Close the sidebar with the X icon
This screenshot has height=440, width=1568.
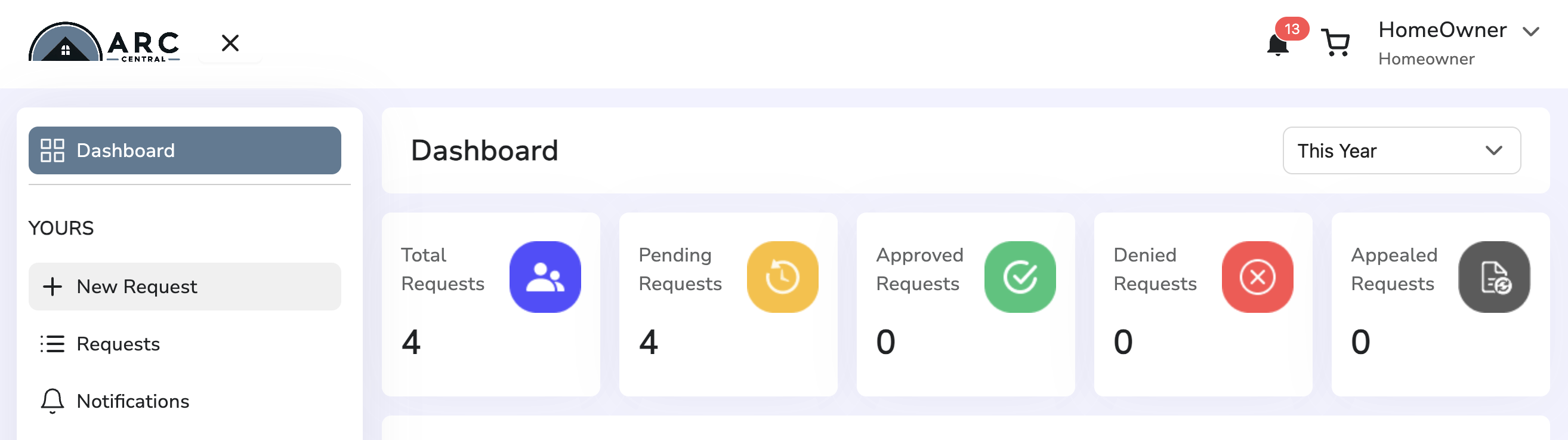[230, 43]
